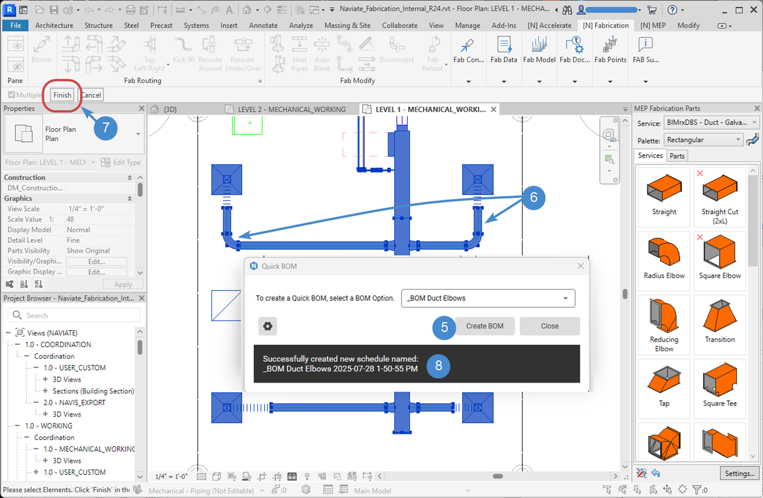Click the View Scale 1/4" = 1'-0" control

coord(170,477)
